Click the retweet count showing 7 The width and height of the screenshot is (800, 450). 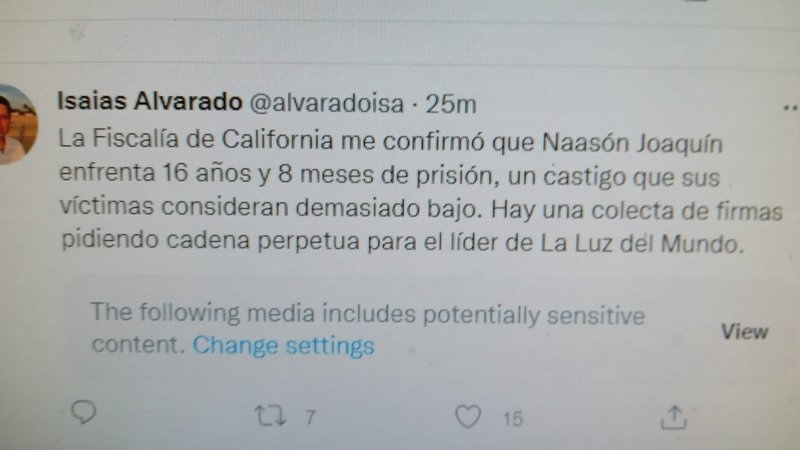pos(310,418)
